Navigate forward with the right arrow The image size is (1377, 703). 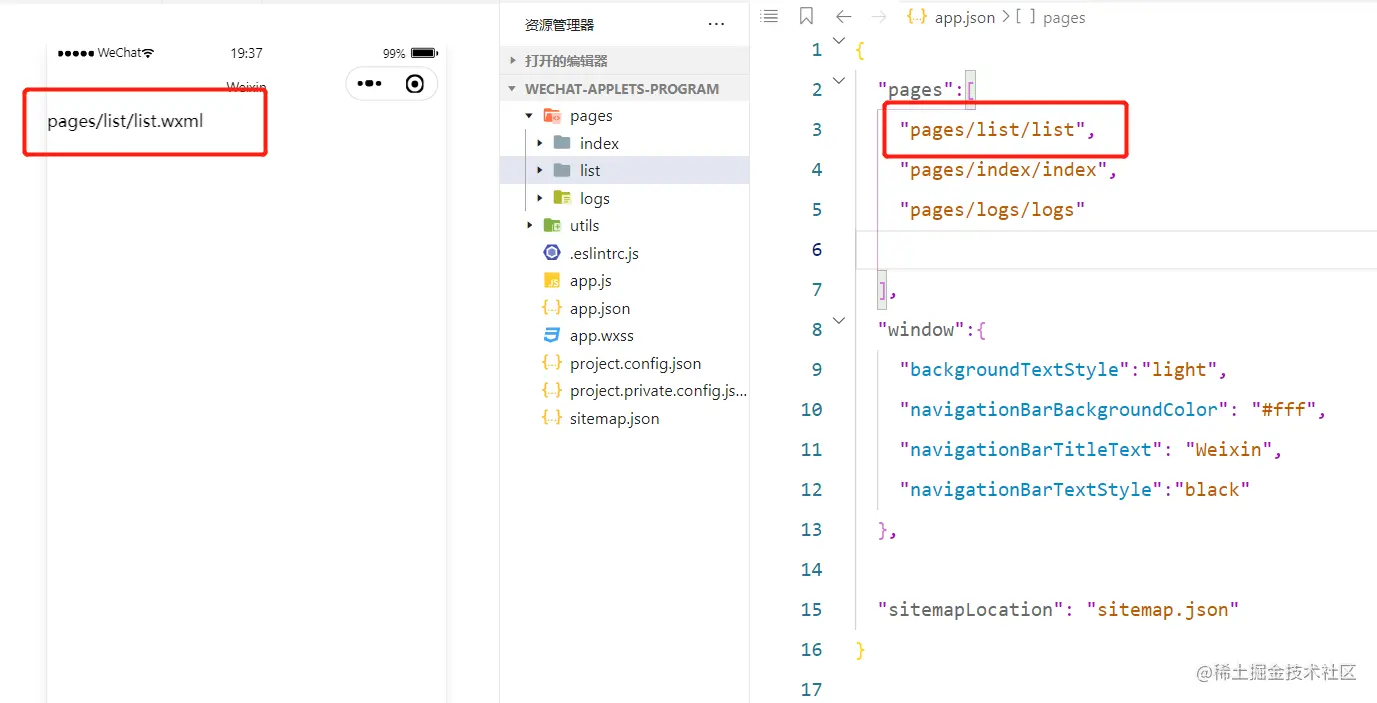click(879, 16)
